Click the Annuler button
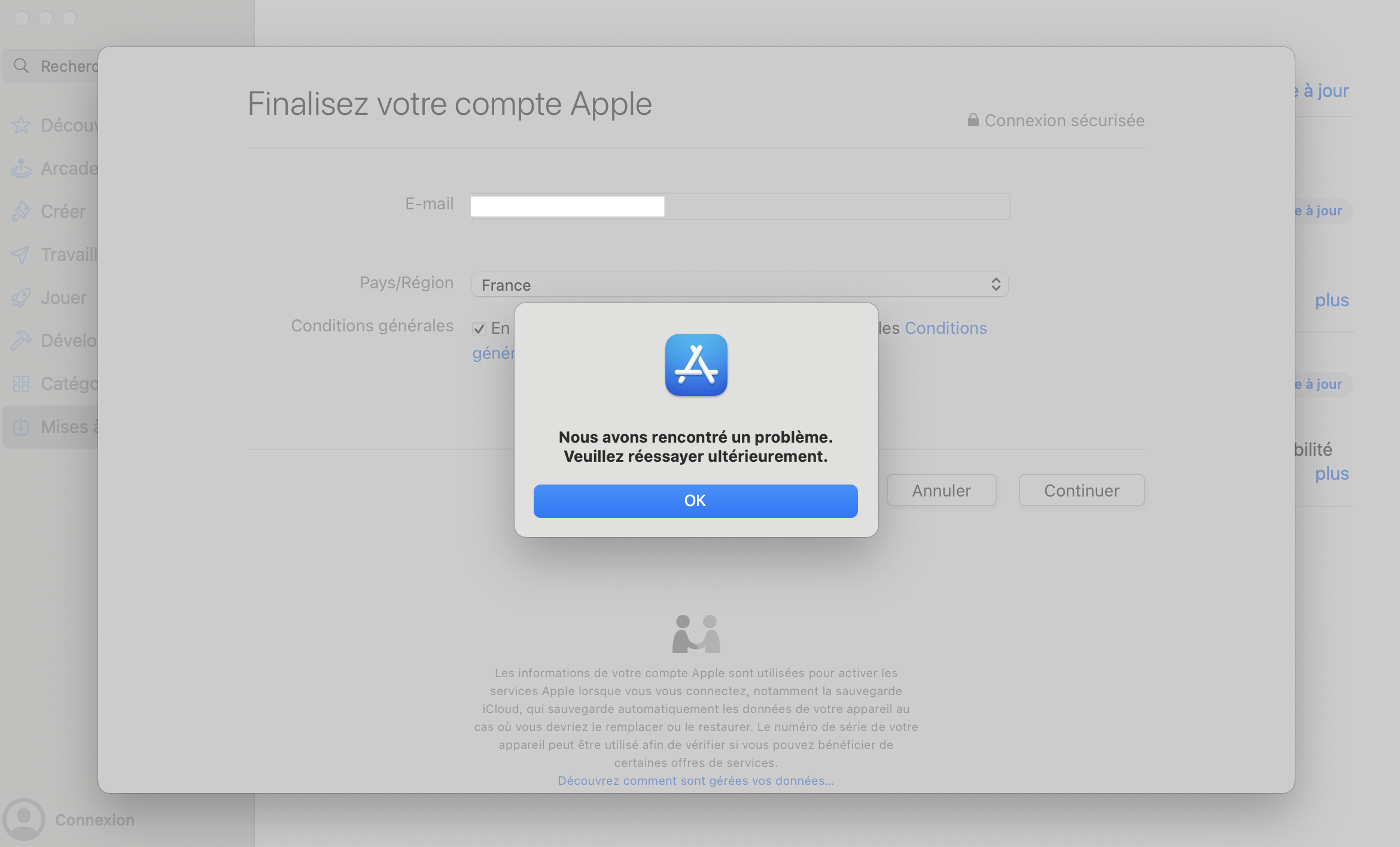Screen dimensions: 1400x847 [x=941, y=490]
